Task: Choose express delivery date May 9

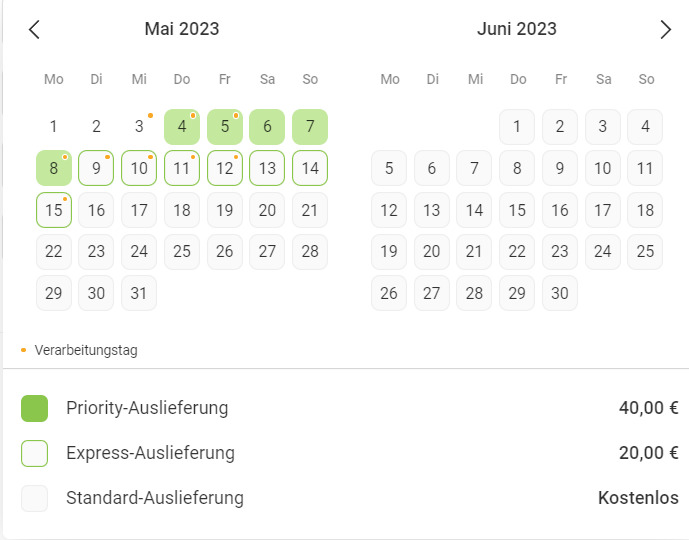Action: pyautogui.click(x=96, y=168)
